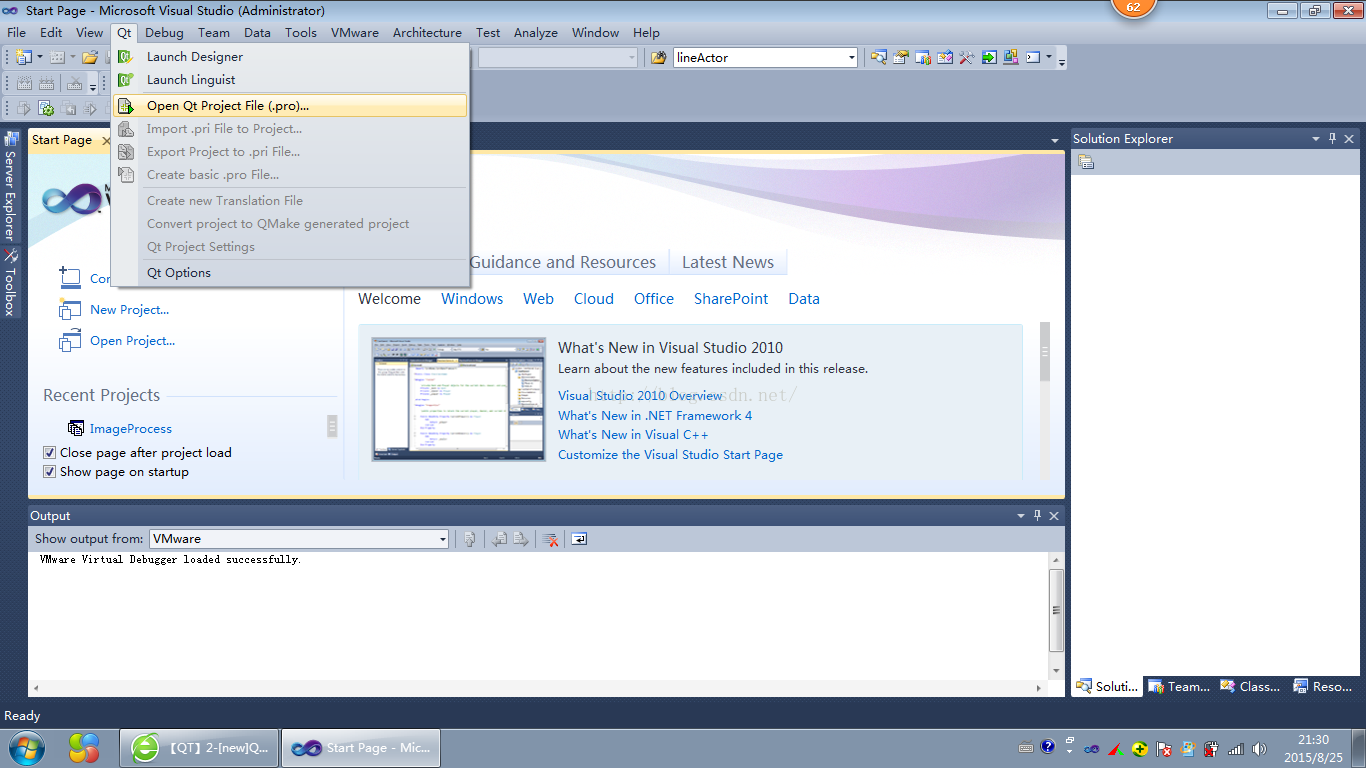Click the Solution Explorer properties toolbar icon

pos(1086,162)
